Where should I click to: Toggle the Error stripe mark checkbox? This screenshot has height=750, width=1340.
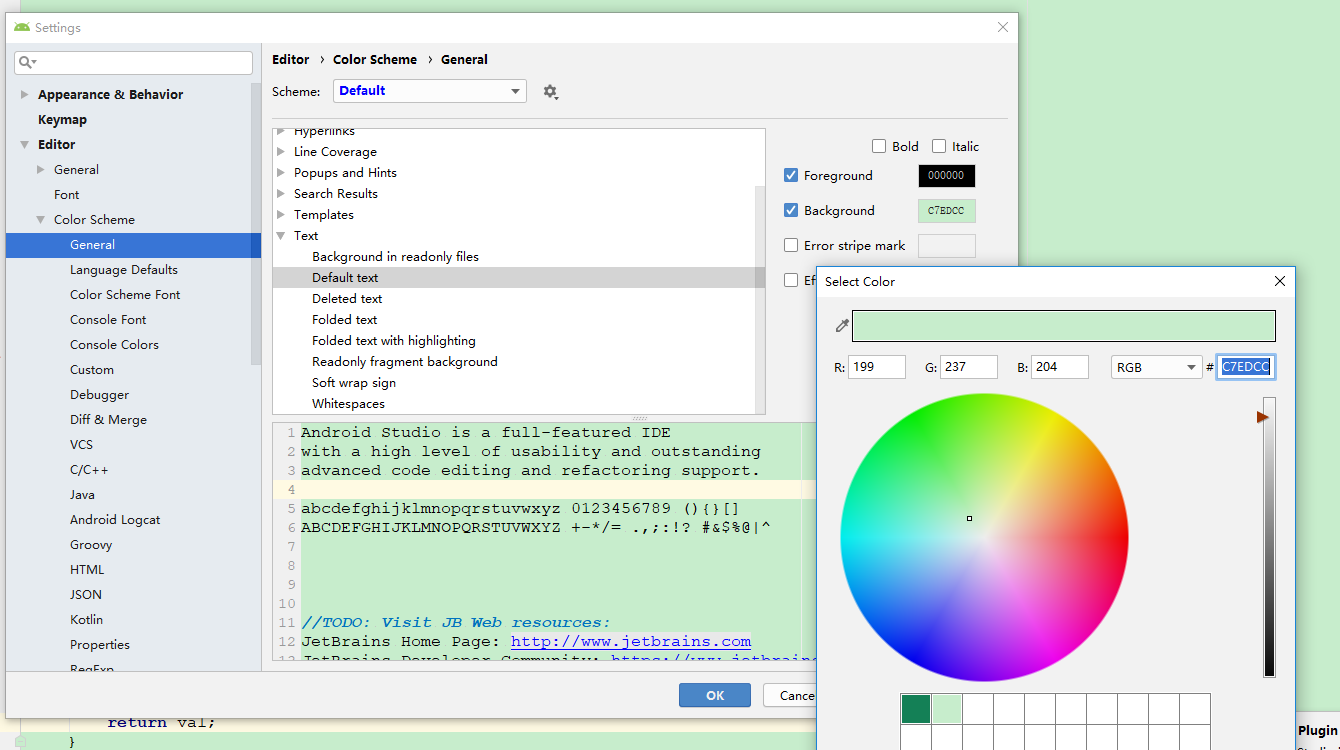(x=791, y=245)
